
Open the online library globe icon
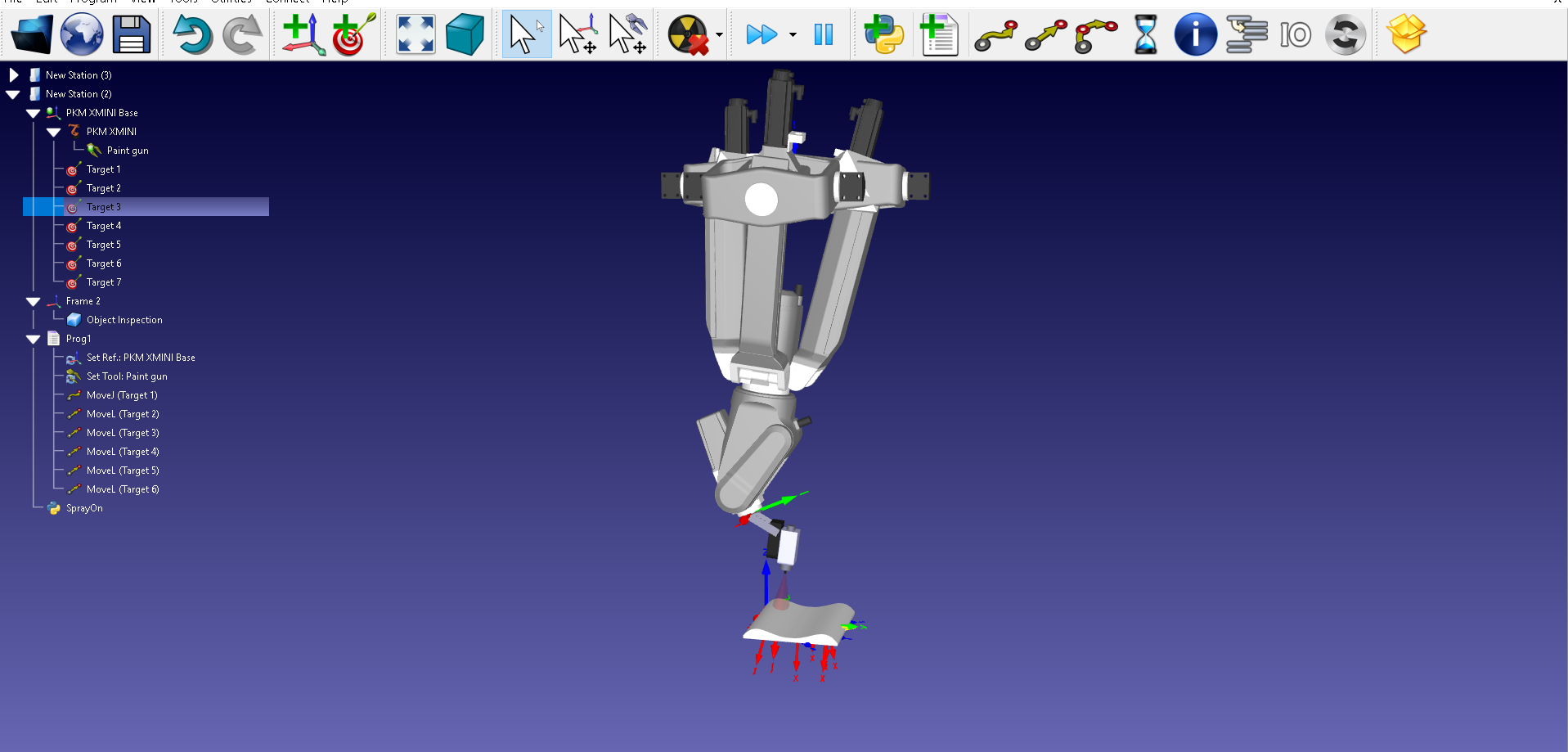pos(82,34)
